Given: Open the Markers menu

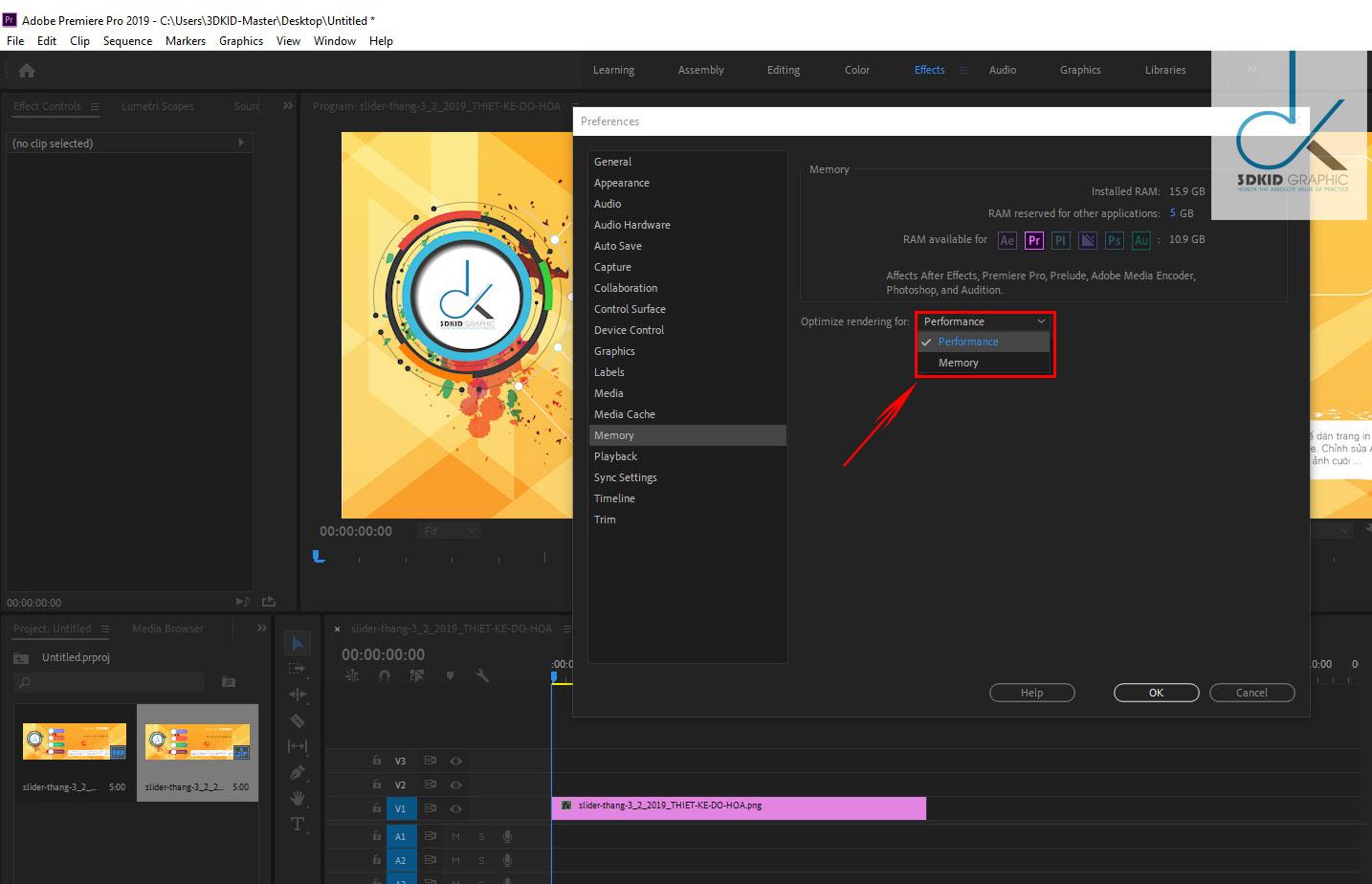Looking at the screenshot, I should (x=186, y=41).
